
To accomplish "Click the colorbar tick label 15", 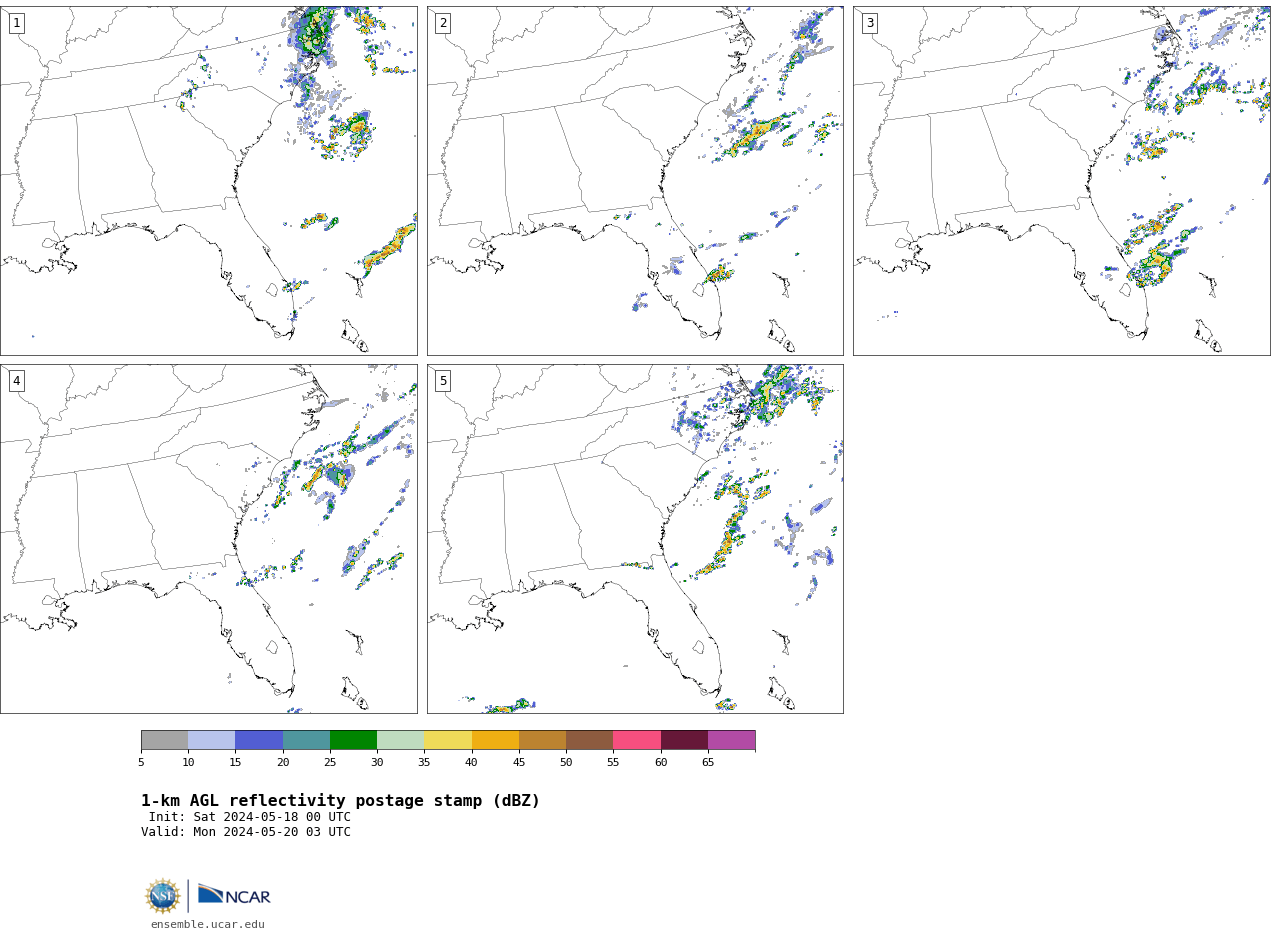I will 235,763.
